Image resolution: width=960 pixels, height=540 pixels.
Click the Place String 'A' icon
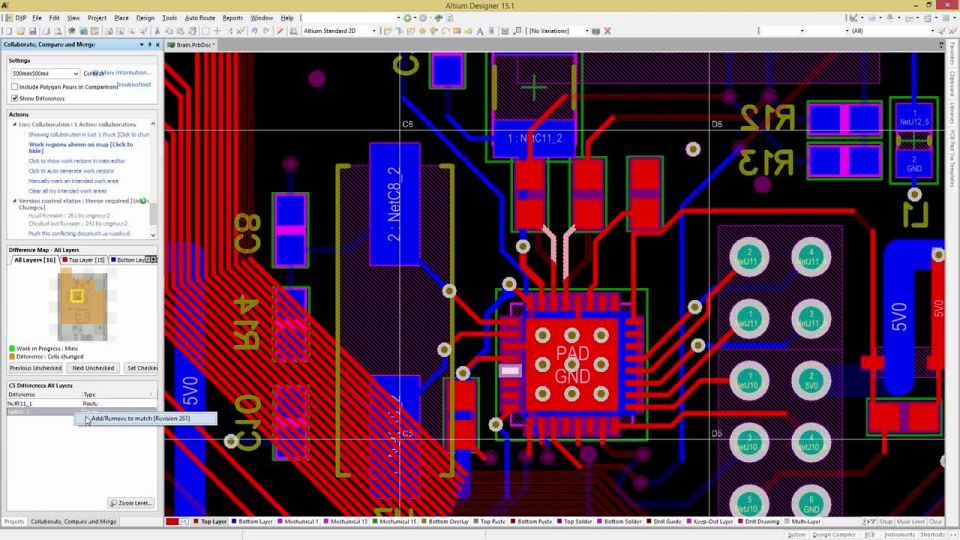[x=480, y=31]
